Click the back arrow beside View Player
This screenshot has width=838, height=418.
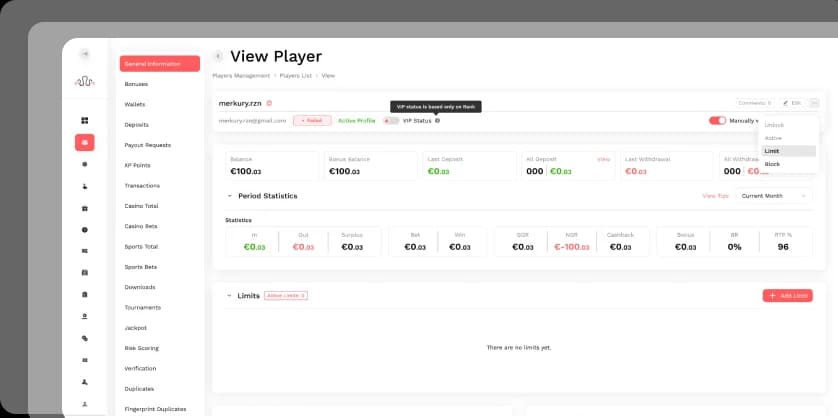point(218,56)
